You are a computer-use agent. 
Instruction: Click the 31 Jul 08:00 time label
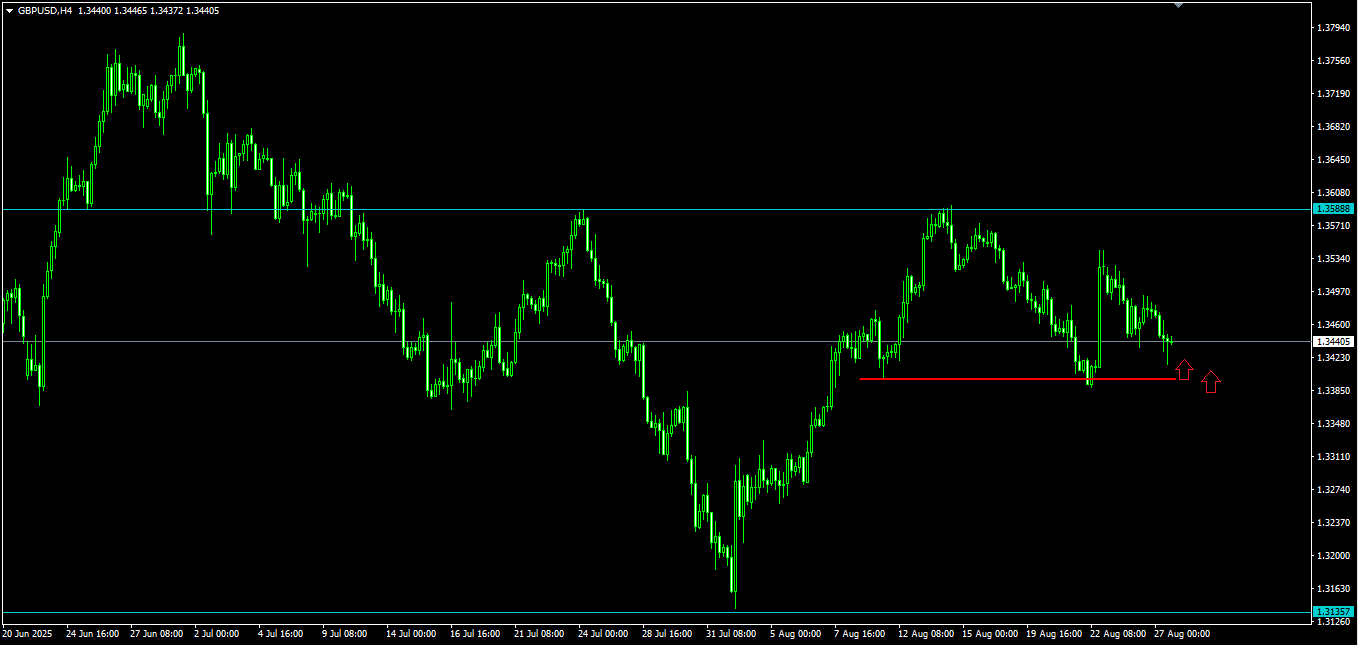click(733, 634)
